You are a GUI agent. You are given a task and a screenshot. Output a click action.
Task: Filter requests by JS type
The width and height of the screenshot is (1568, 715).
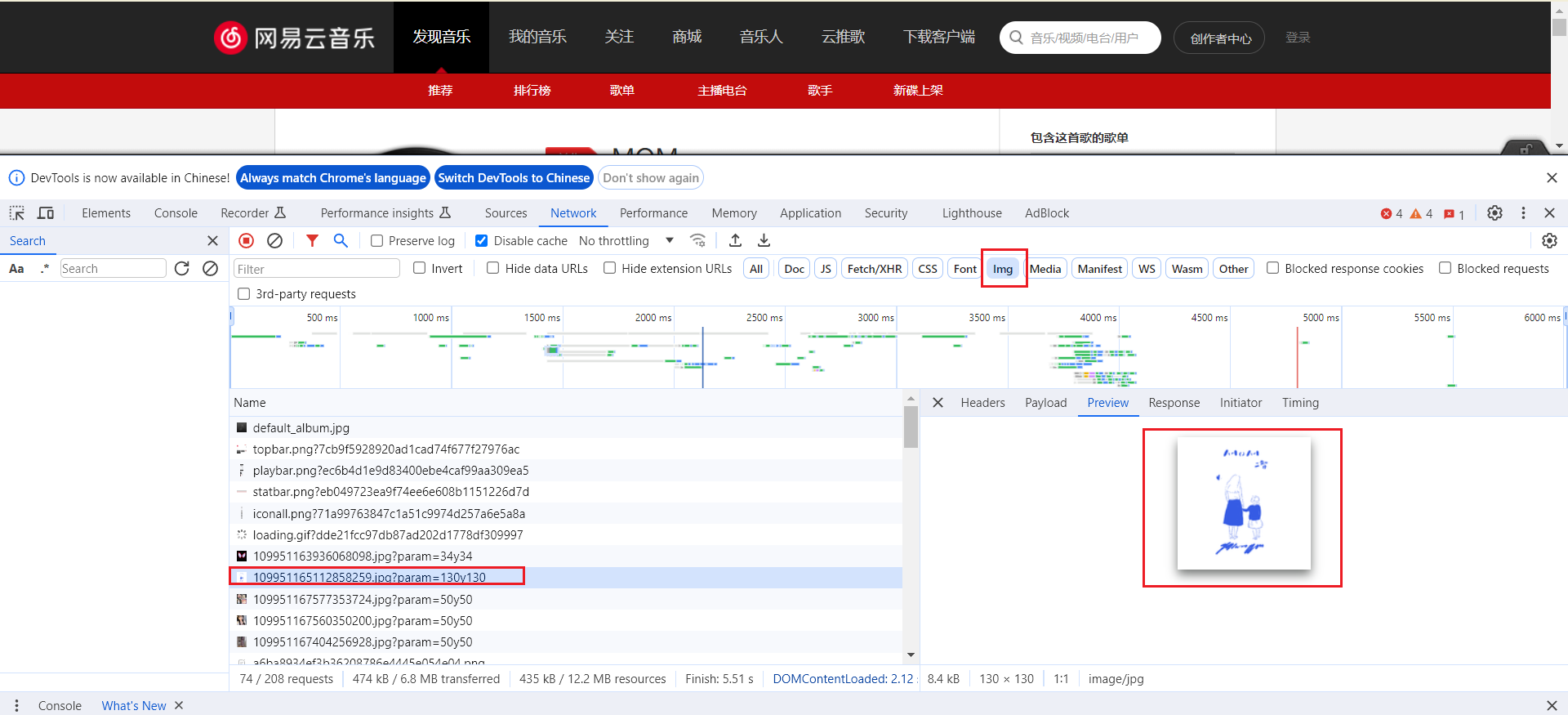[826, 269]
